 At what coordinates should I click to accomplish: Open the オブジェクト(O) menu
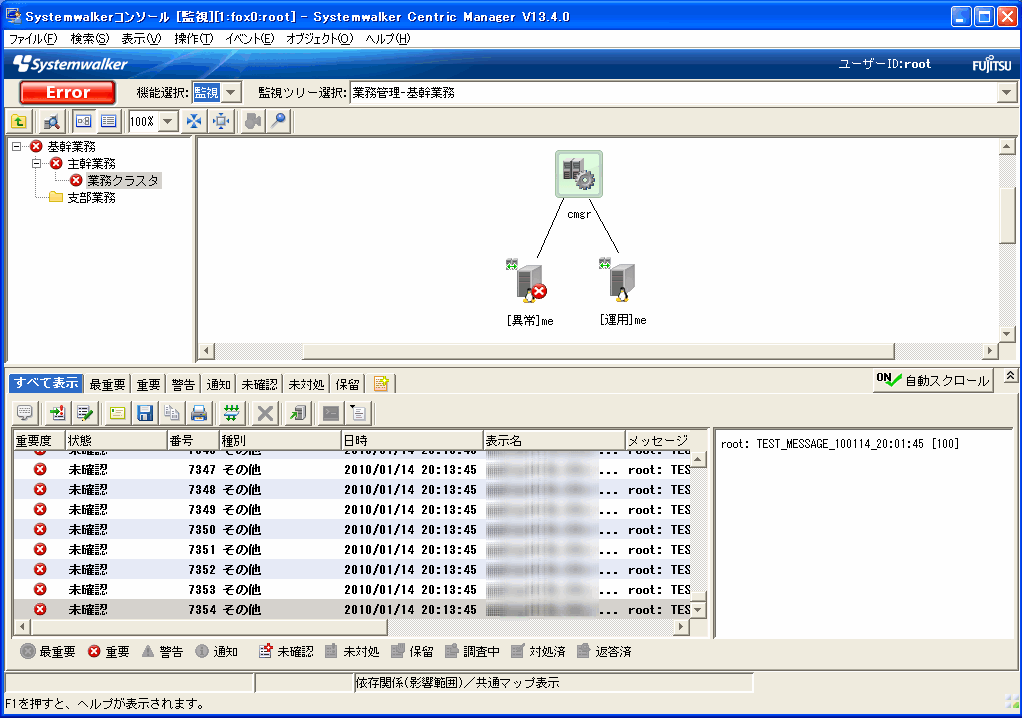click(x=319, y=39)
